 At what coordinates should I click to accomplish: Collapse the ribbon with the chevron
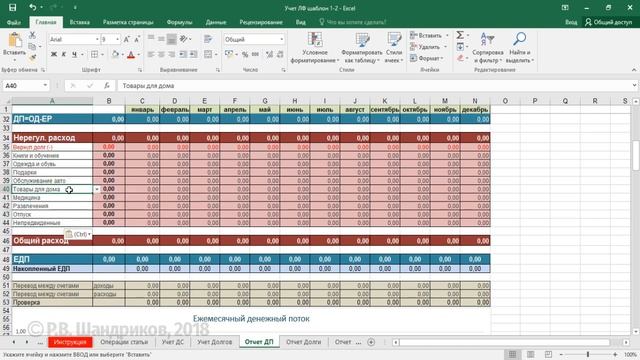tap(634, 70)
